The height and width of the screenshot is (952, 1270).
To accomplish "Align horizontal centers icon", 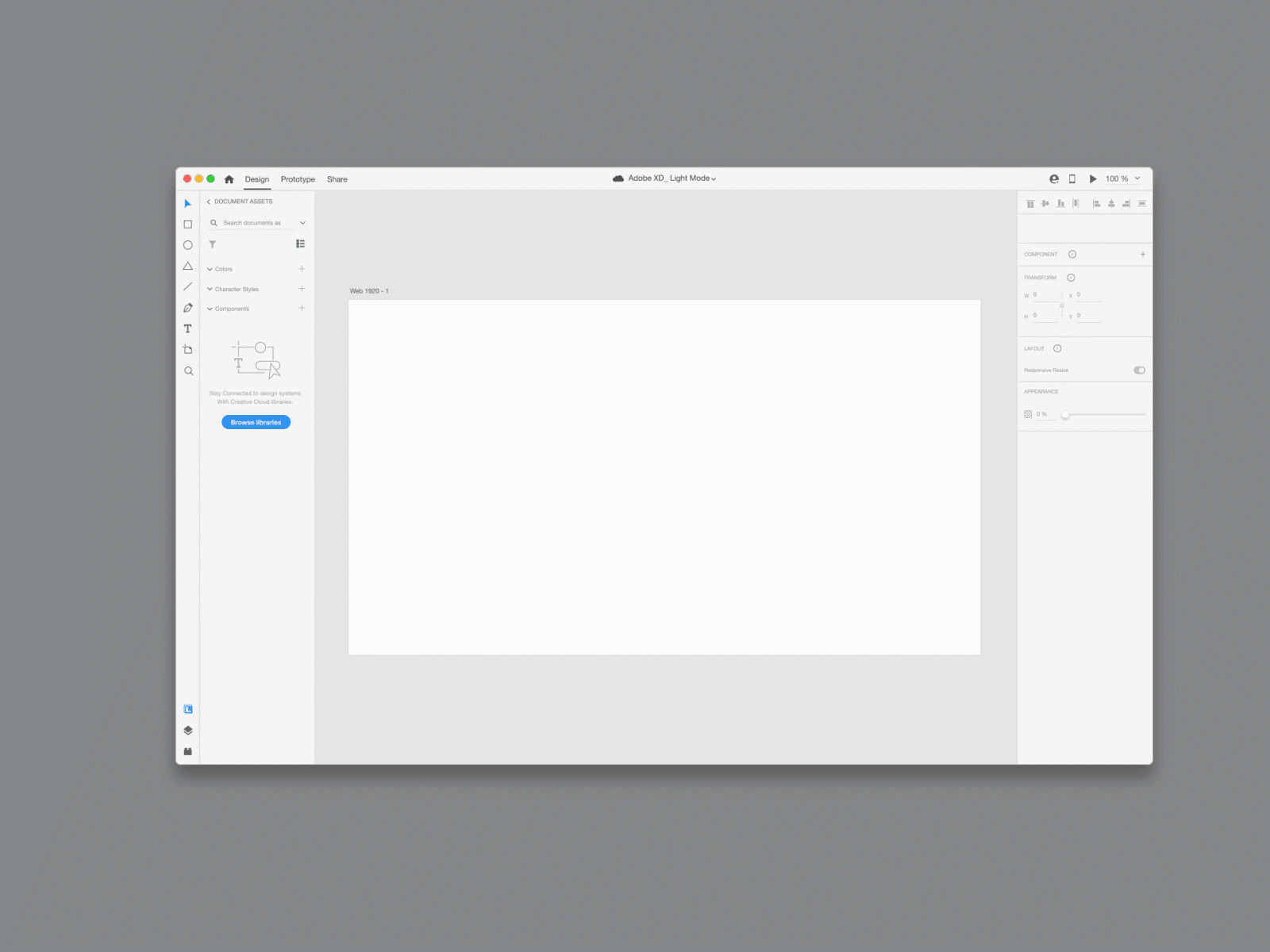I will click(1111, 204).
